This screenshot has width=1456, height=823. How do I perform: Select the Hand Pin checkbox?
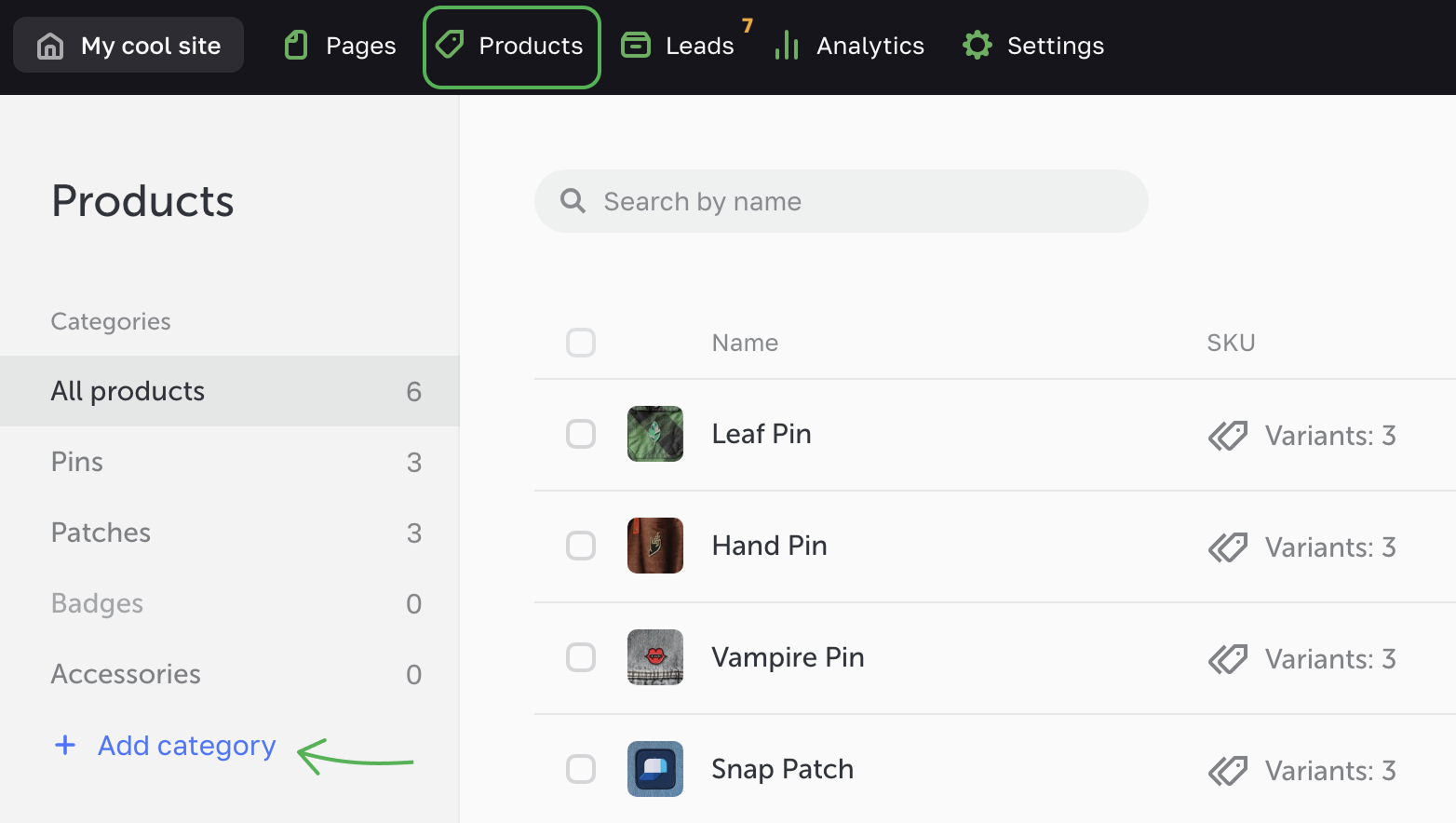click(x=581, y=546)
